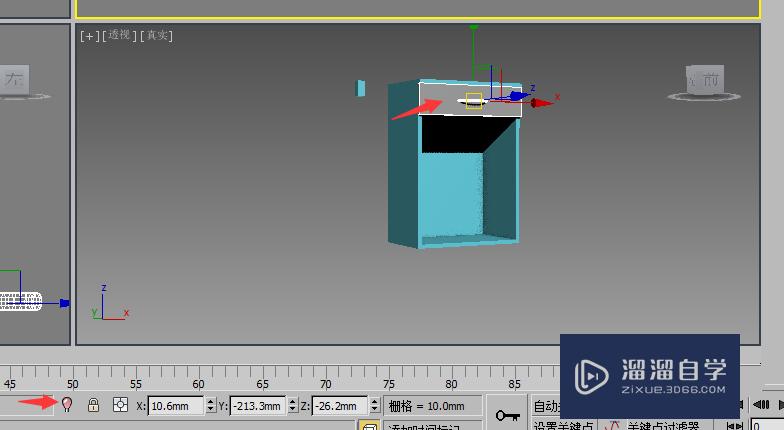Open 关键点过滤器 key filters
This screenshot has height=430, width=784.
tap(663, 426)
